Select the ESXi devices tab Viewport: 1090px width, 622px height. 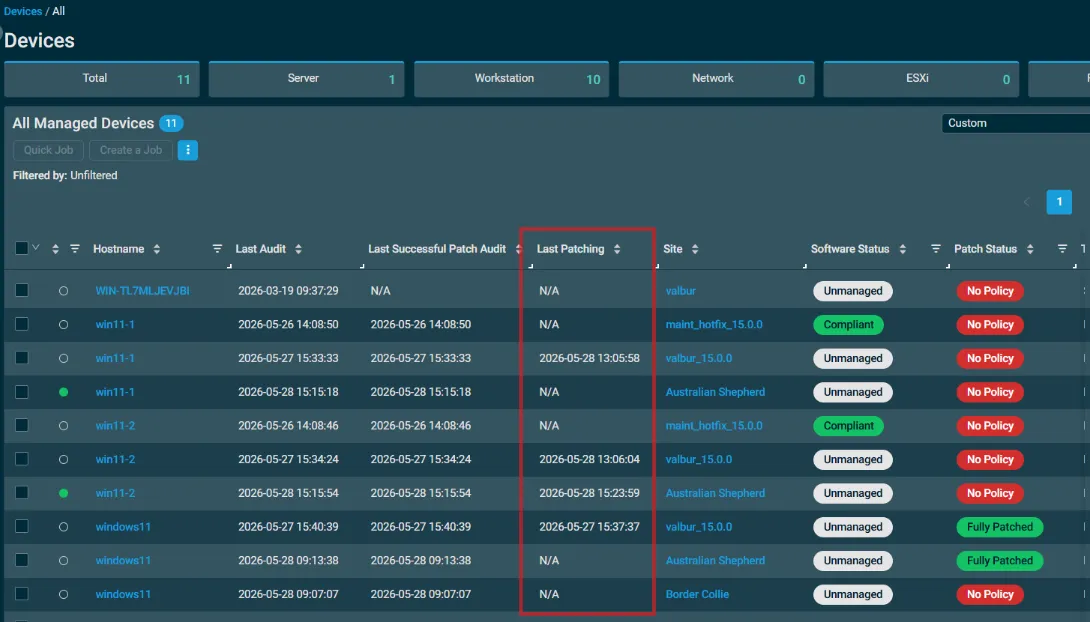point(921,79)
